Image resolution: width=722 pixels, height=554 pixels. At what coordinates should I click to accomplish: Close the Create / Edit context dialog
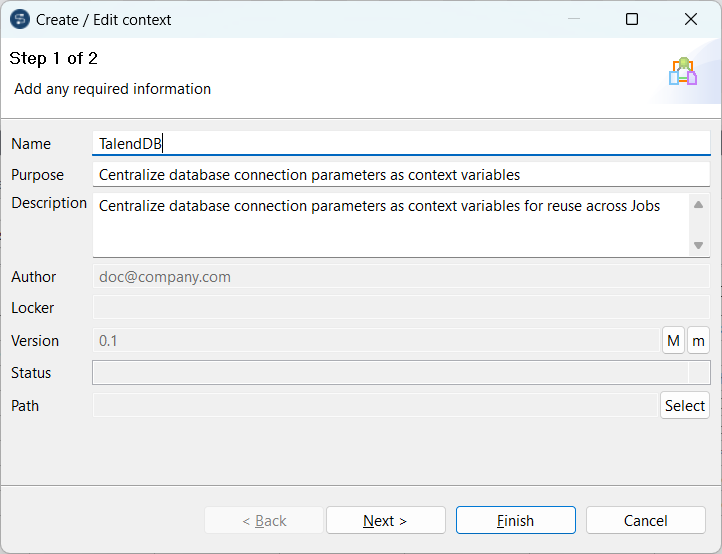click(x=691, y=19)
